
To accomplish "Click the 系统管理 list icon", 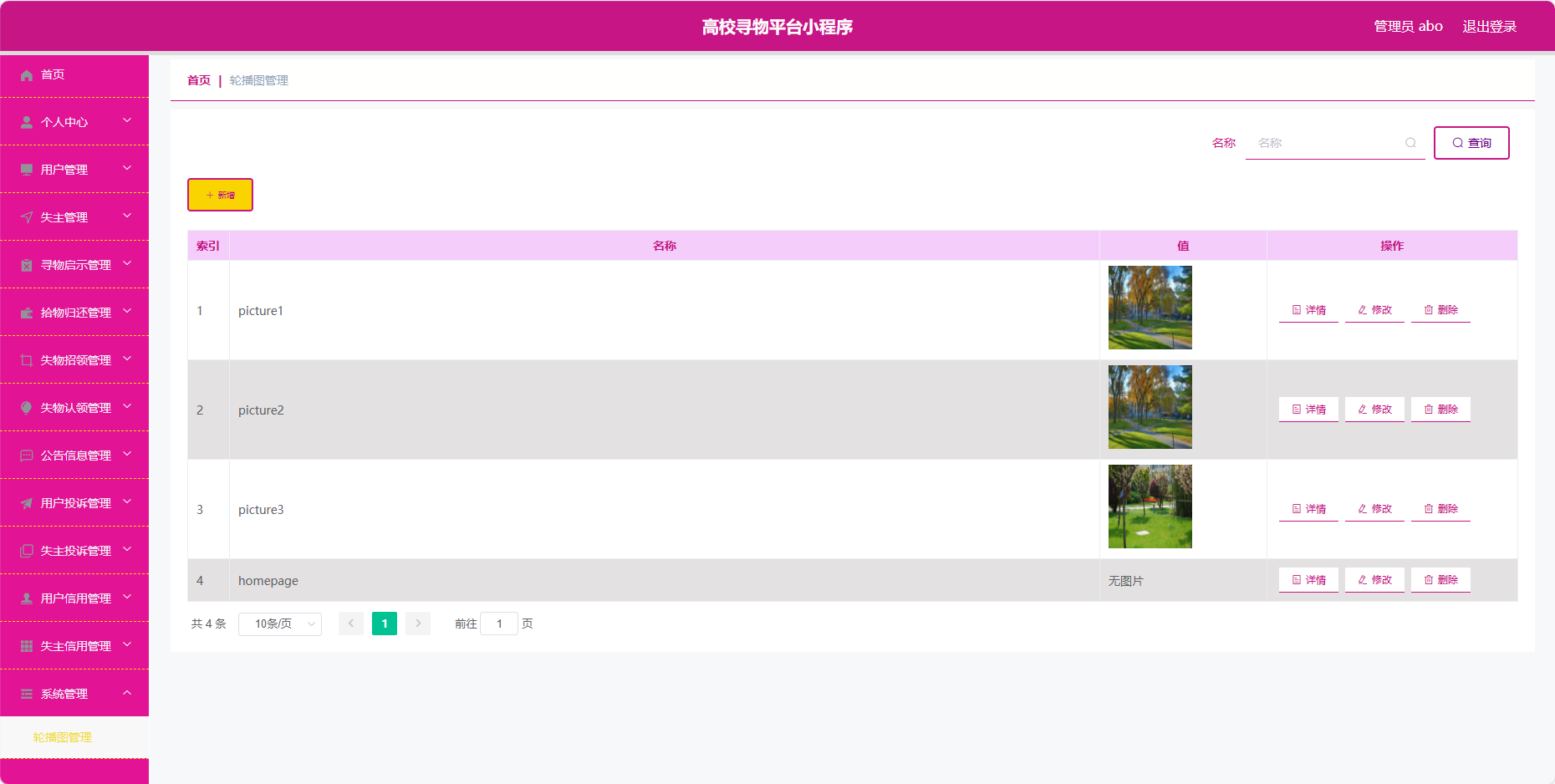I will 27,694.
